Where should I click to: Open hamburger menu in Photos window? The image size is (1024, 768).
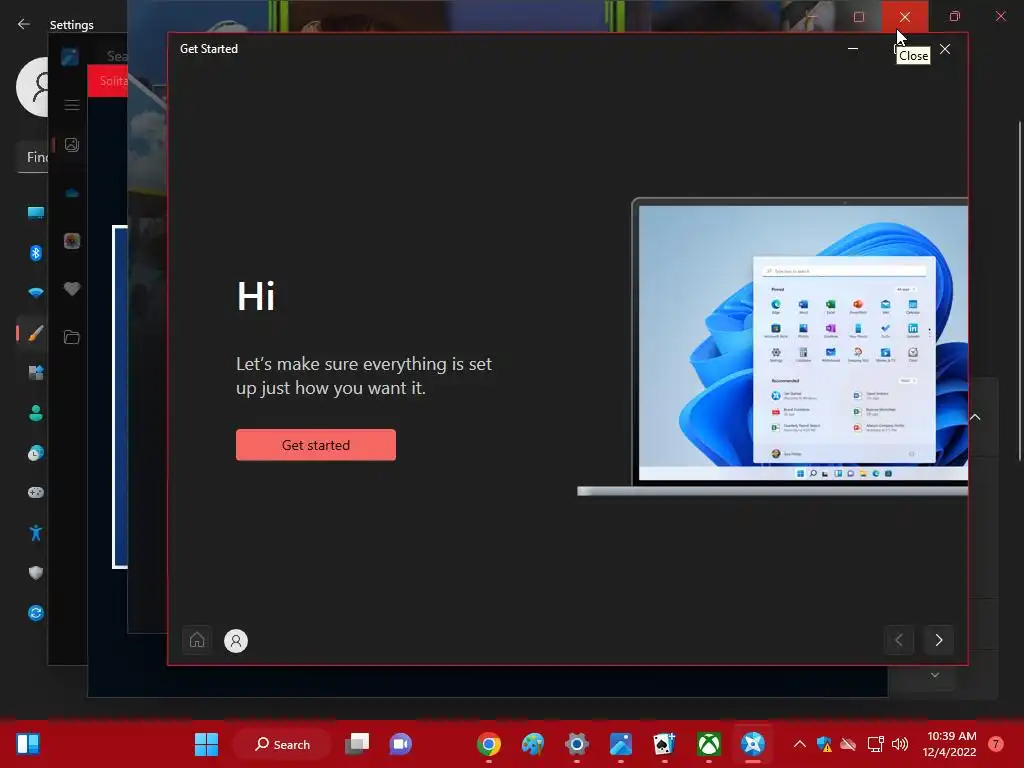tap(72, 105)
